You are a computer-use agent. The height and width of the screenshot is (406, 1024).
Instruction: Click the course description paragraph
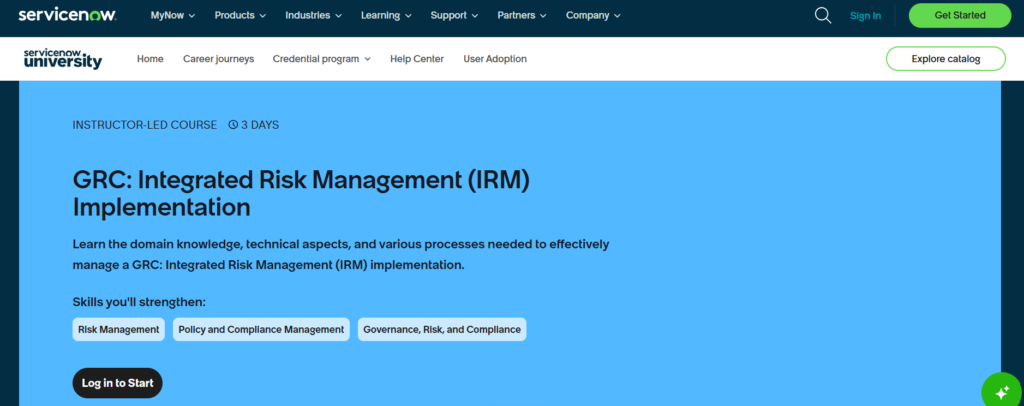click(341, 255)
